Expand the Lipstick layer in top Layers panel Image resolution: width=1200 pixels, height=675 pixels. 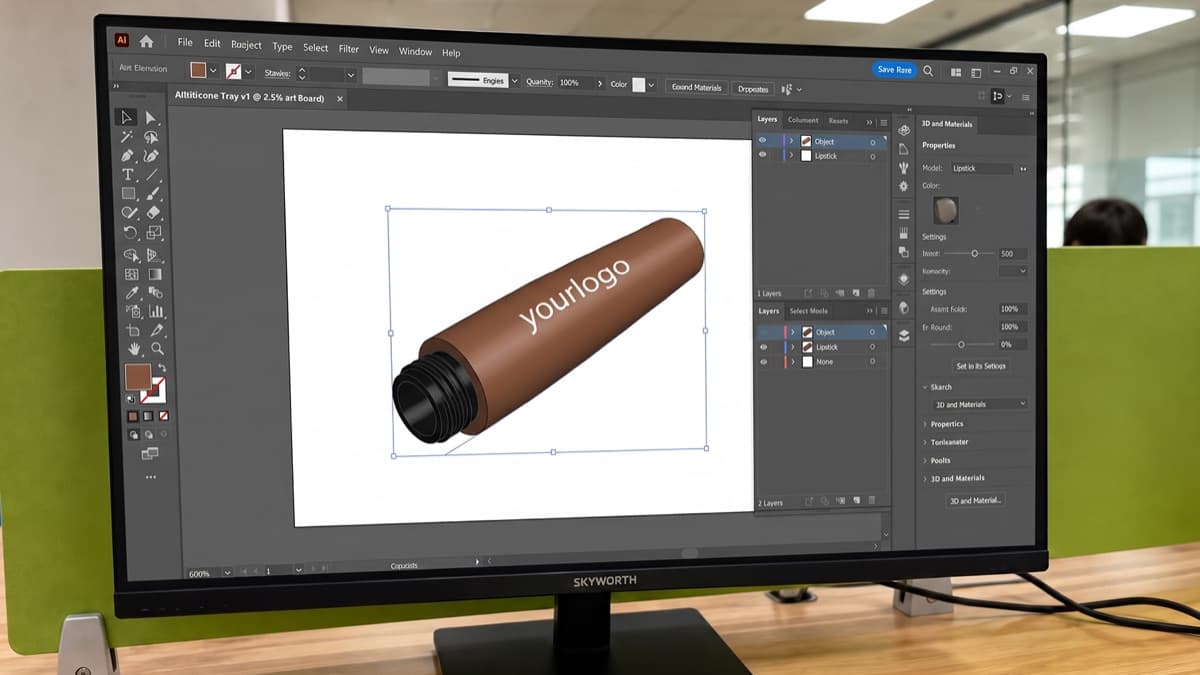tap(792, 155)
